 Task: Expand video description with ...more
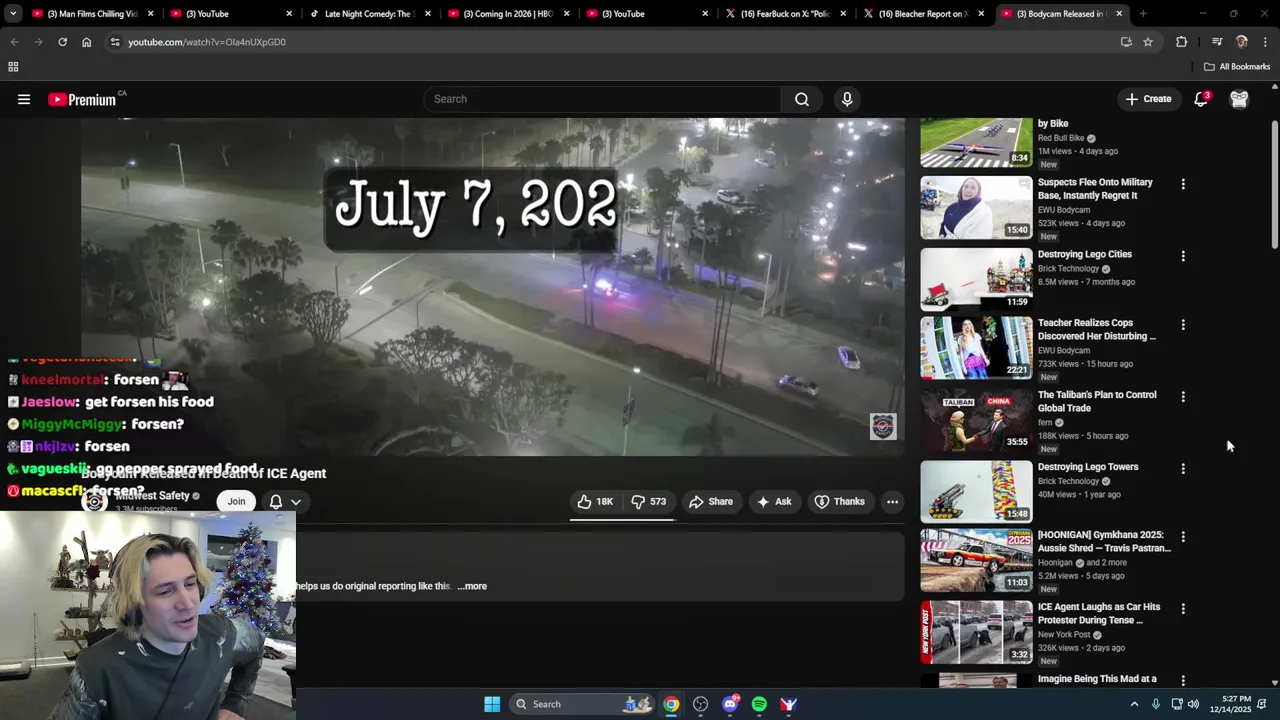coord(472,586)
